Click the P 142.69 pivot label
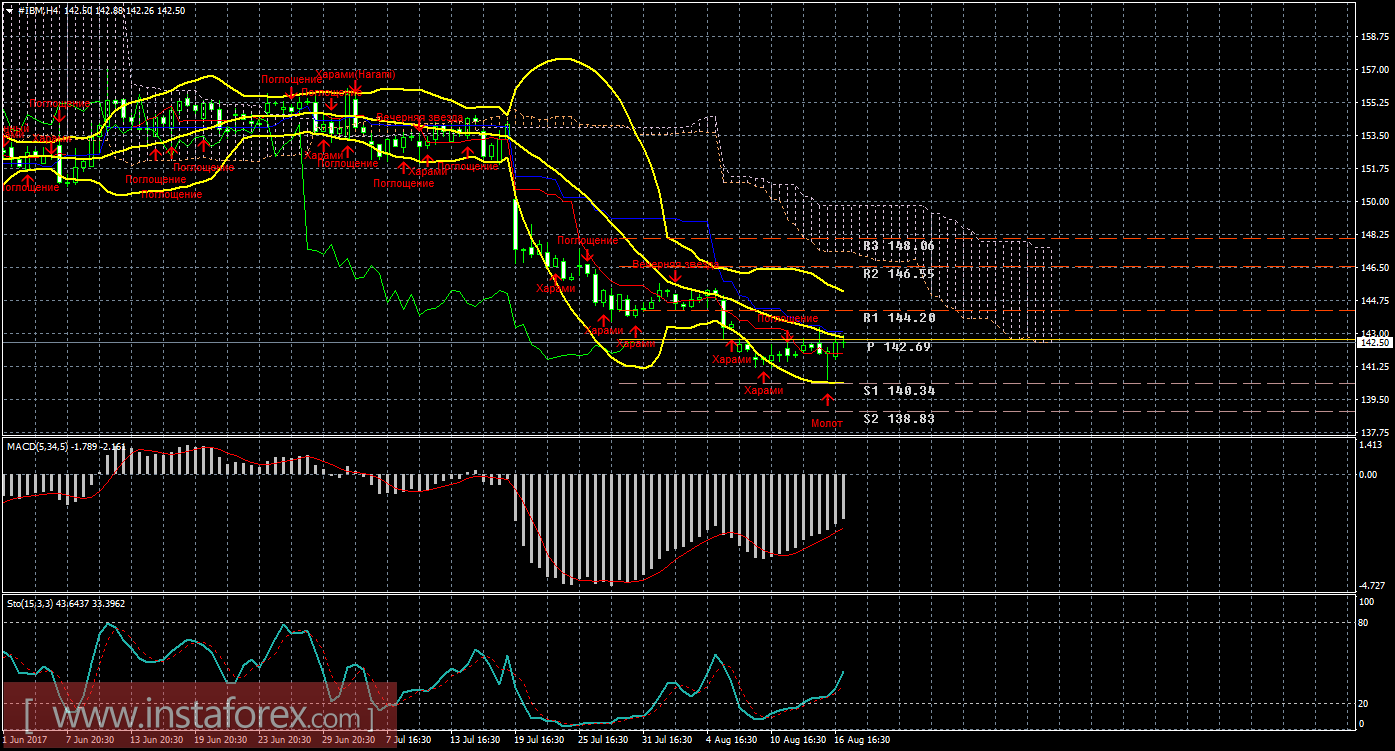This screenshot has height=751, width=1395. tap(900, 347)
